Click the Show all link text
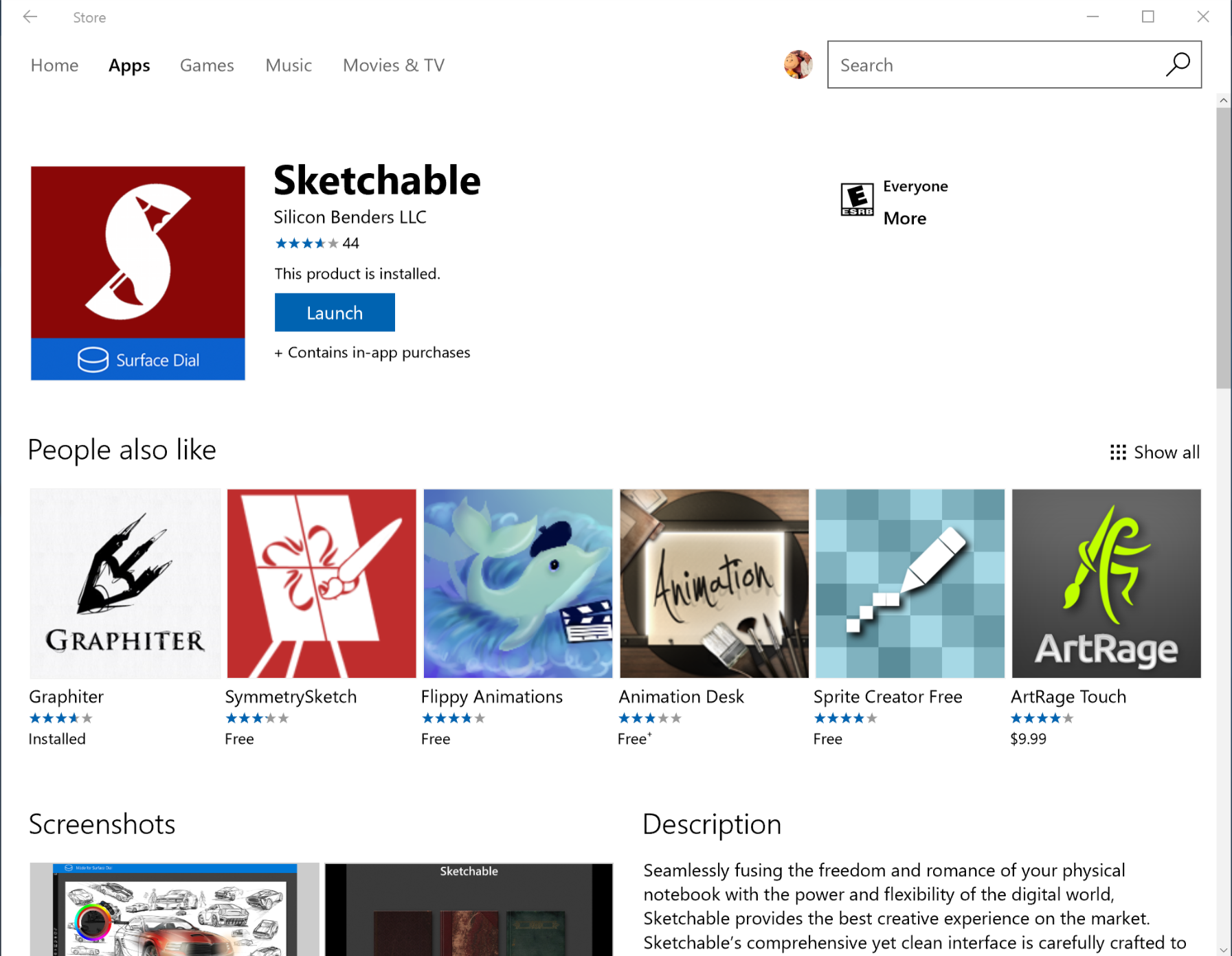1232x956 pixels. pos(1167,452)
